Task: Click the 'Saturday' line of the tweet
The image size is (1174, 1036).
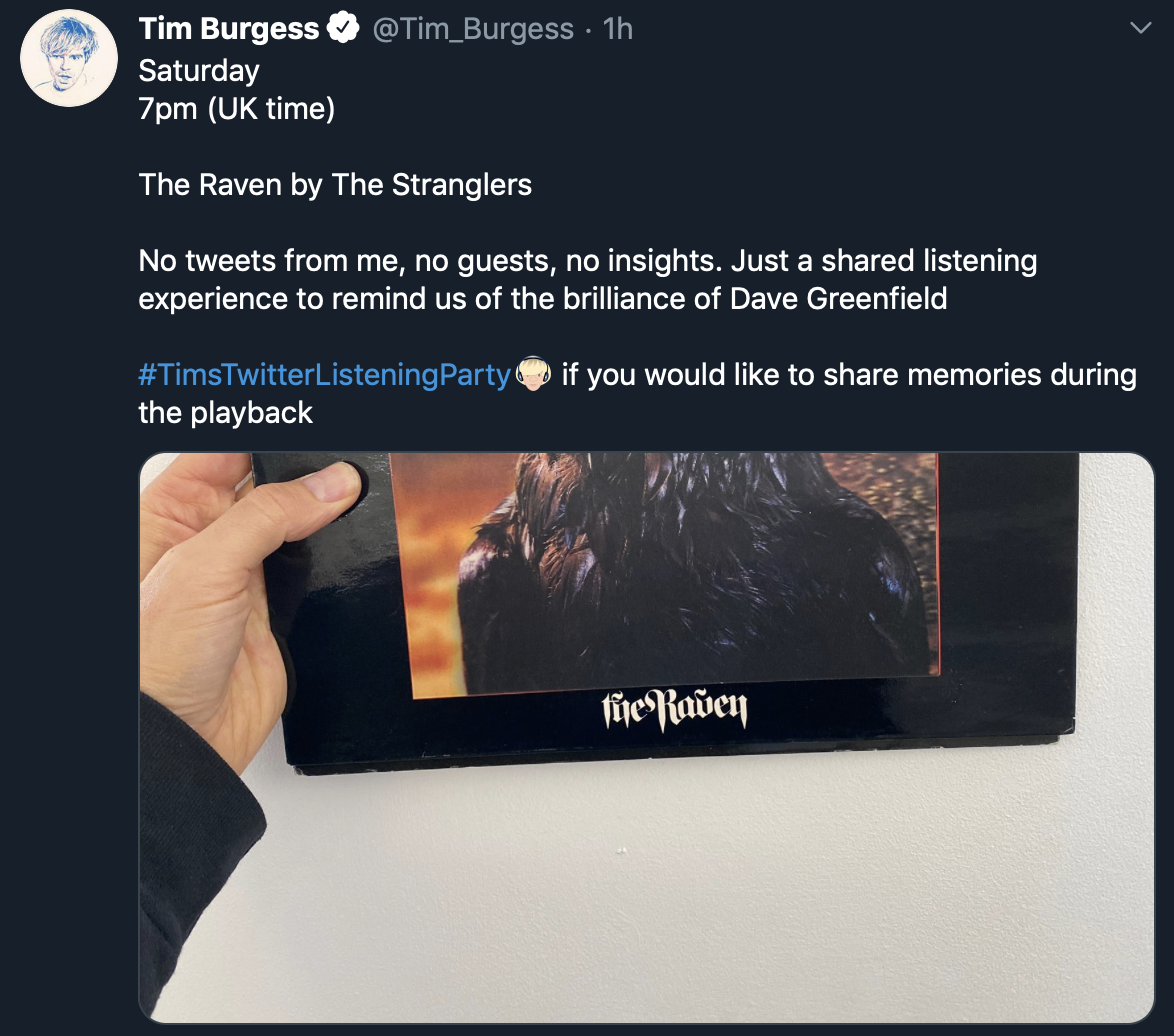Action: (199, 71)
